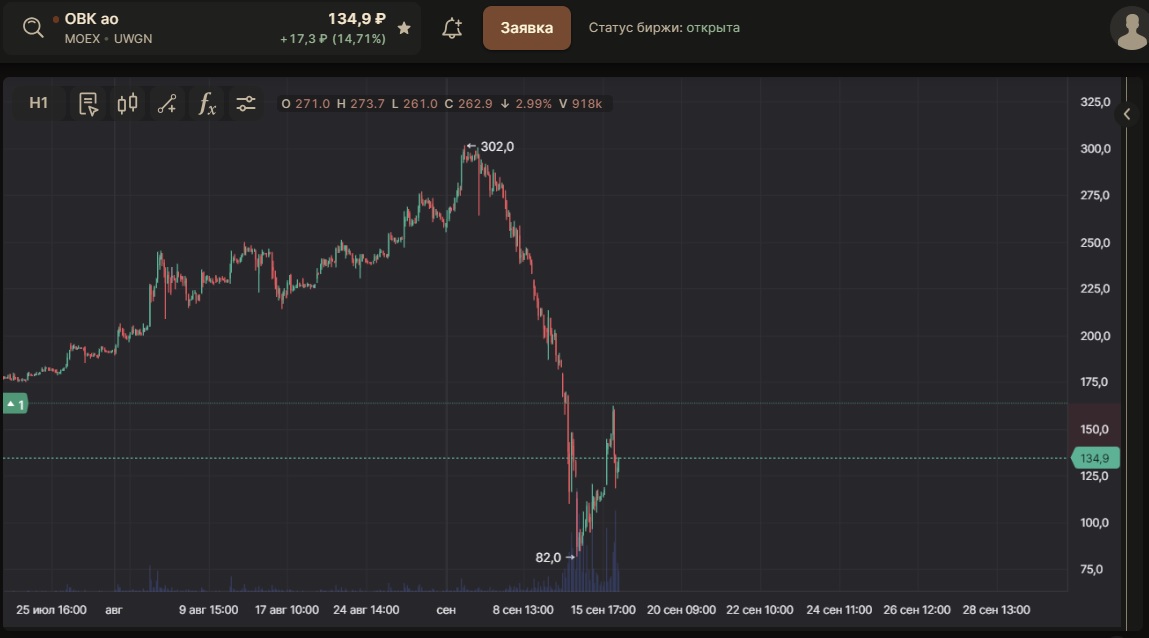Open the H1 timeframe selector

pyautogui.click(x=39, y=103)
